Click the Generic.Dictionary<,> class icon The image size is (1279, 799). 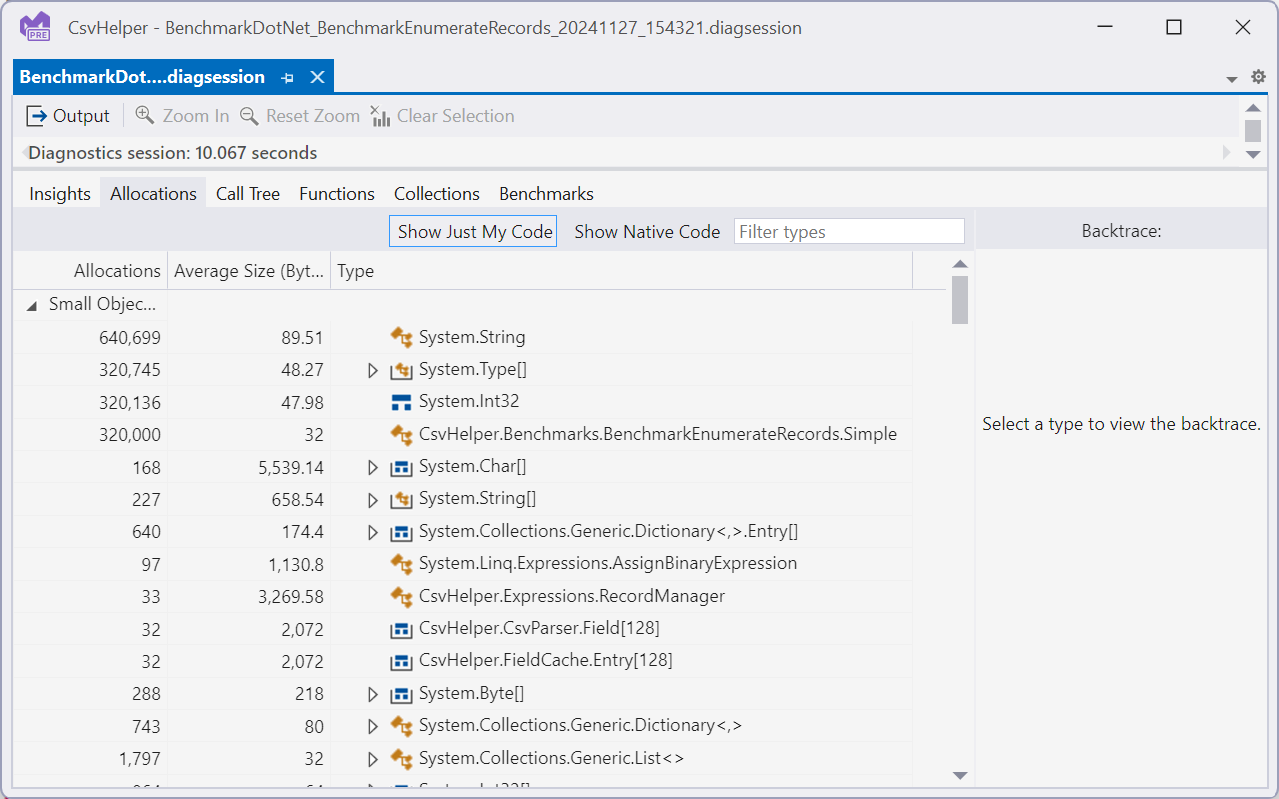pyautogui.click(x=402, y=726)
